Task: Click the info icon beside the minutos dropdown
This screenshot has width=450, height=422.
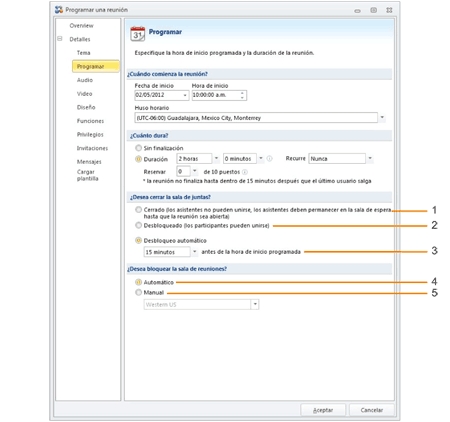Action: pyautogui.click(x=269, y=159)
